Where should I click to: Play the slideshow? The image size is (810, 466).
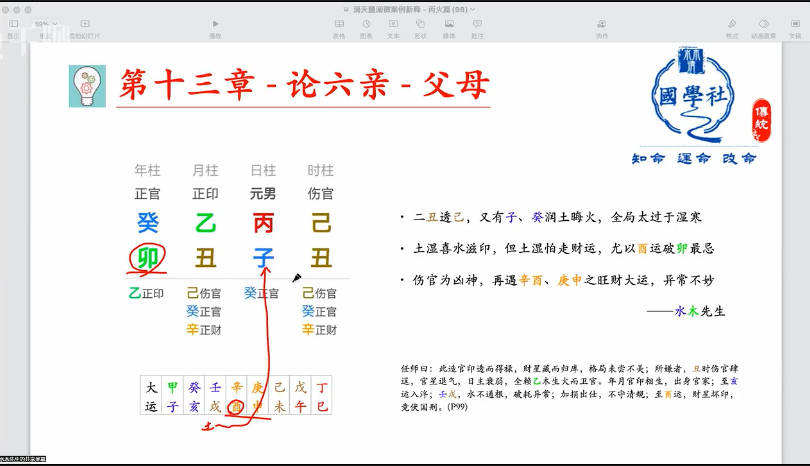pos(215,23)
